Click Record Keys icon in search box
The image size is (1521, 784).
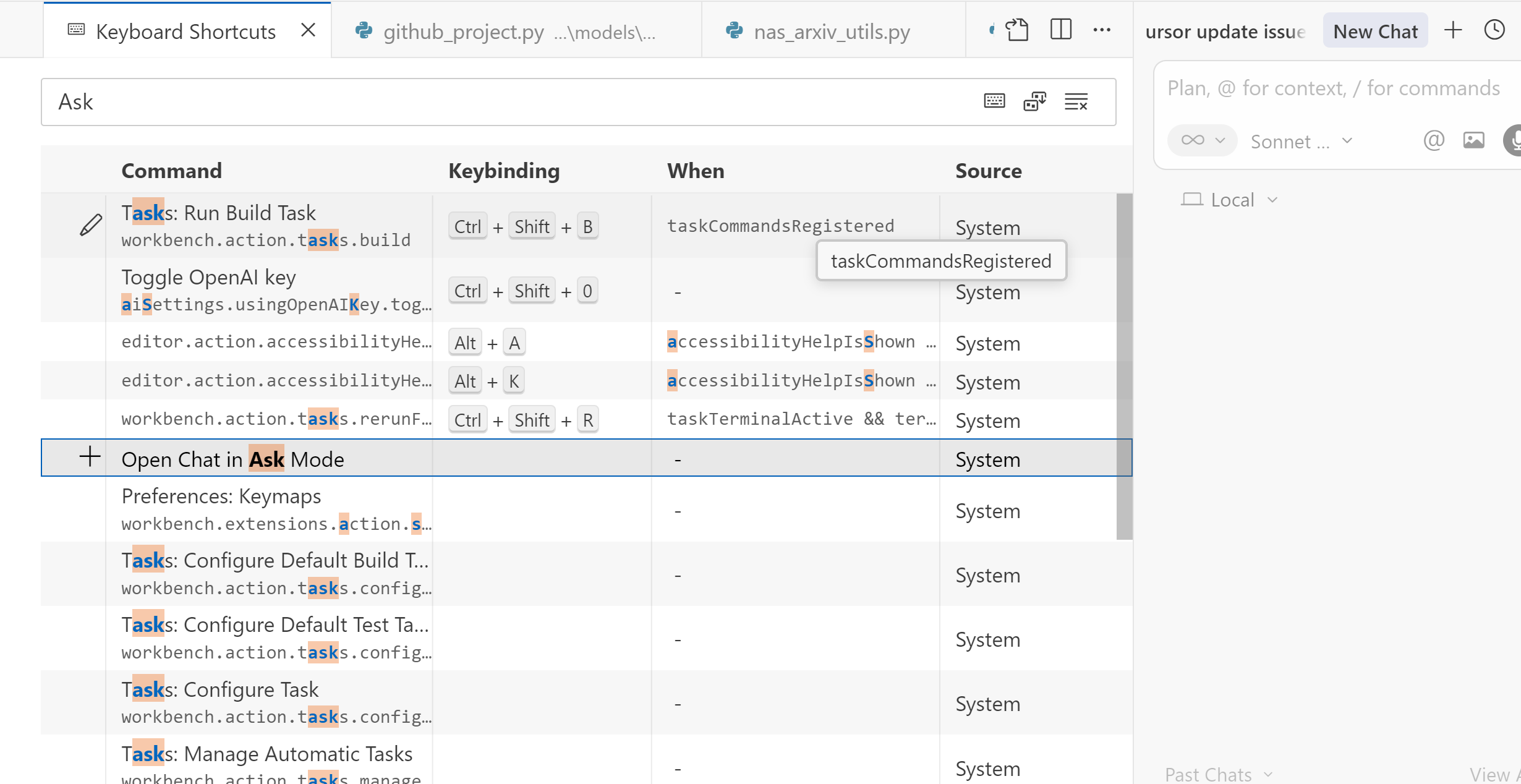click(994, 101)
